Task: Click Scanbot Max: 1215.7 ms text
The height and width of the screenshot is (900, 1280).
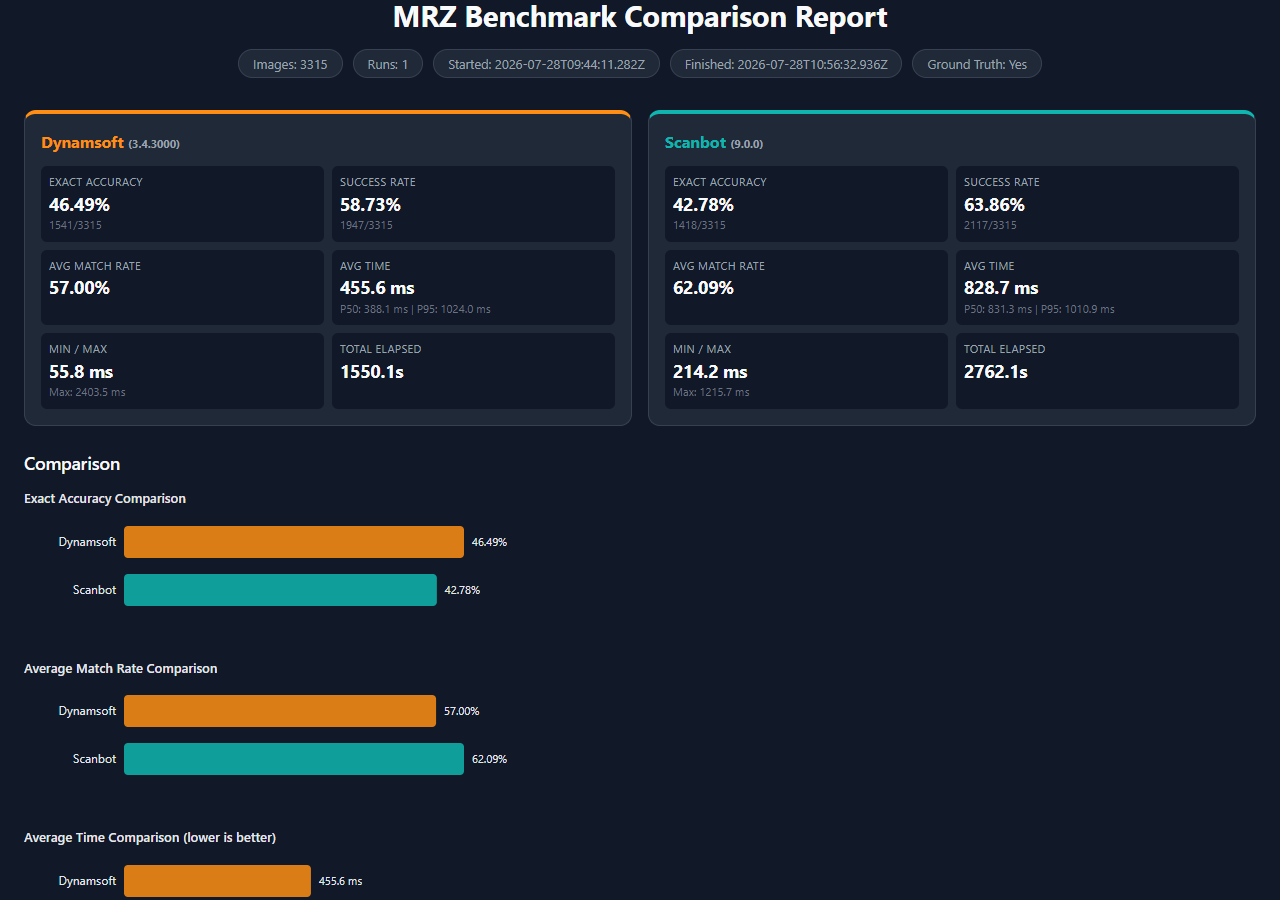Action: coord(711,392)
